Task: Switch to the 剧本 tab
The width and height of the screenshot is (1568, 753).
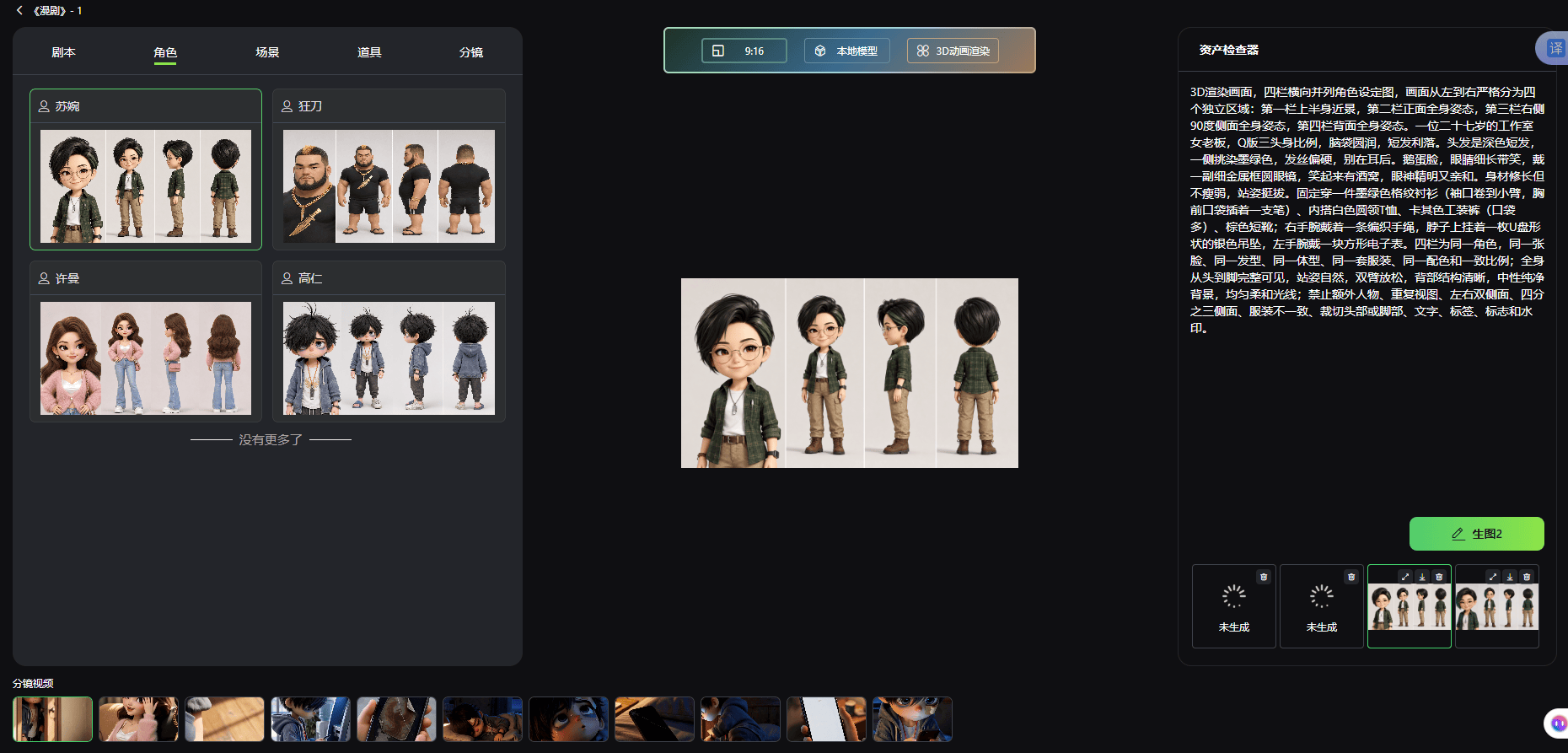Action: click(x=63, y=52)
